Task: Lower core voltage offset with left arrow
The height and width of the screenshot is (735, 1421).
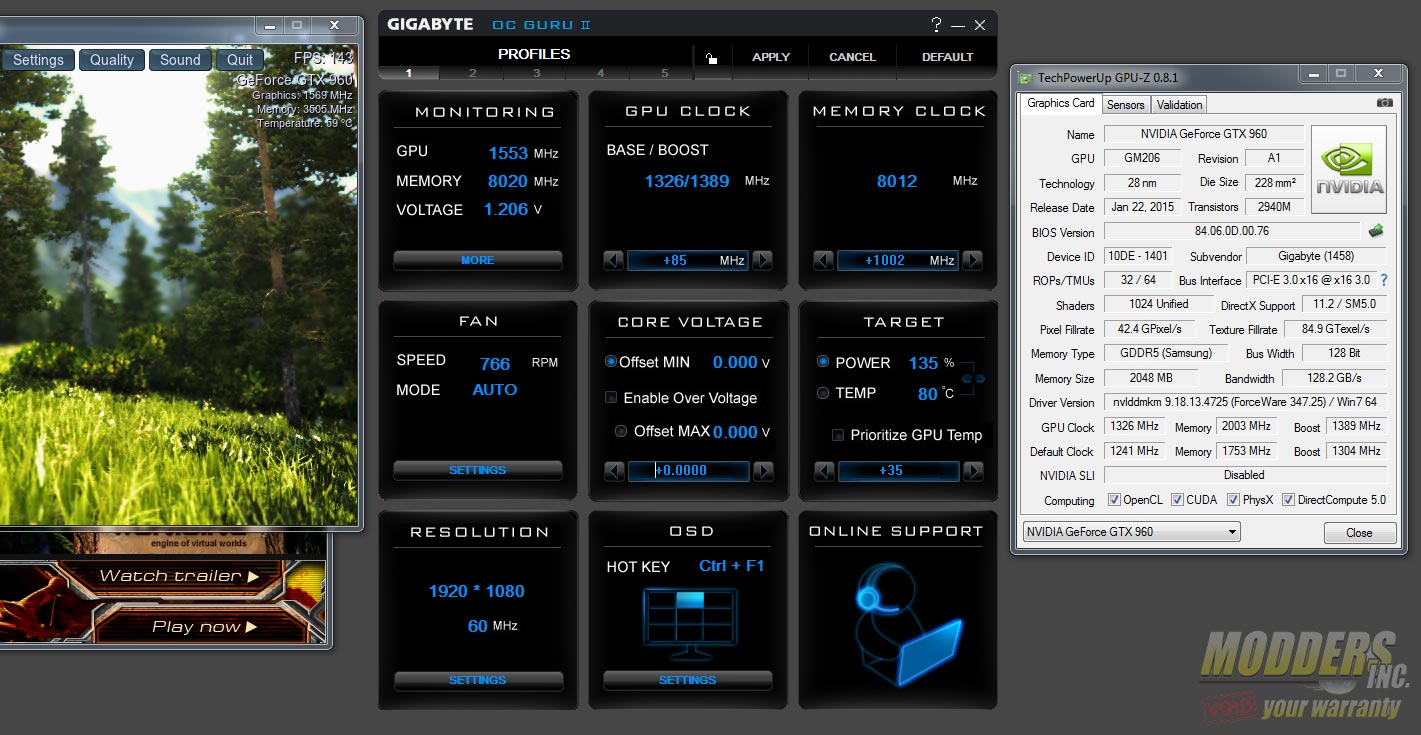Action: [x=614, y=471]
